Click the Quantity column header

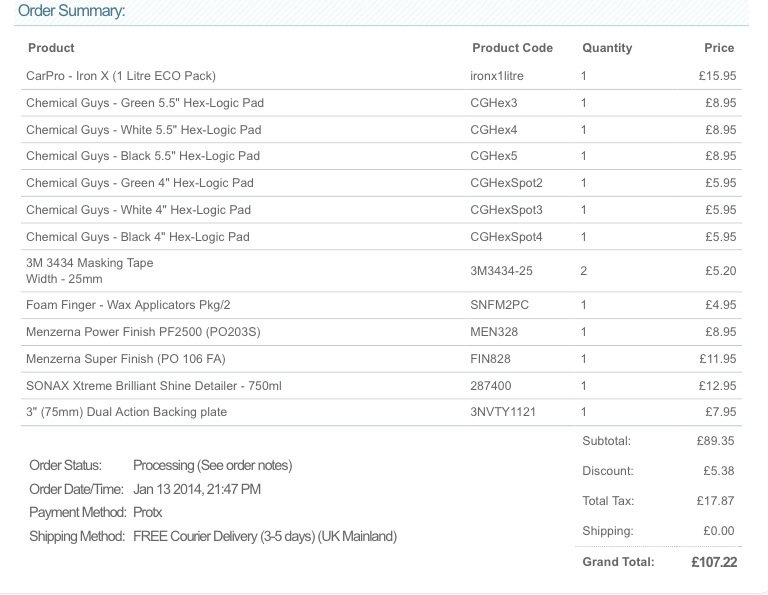tap(607, 48)
